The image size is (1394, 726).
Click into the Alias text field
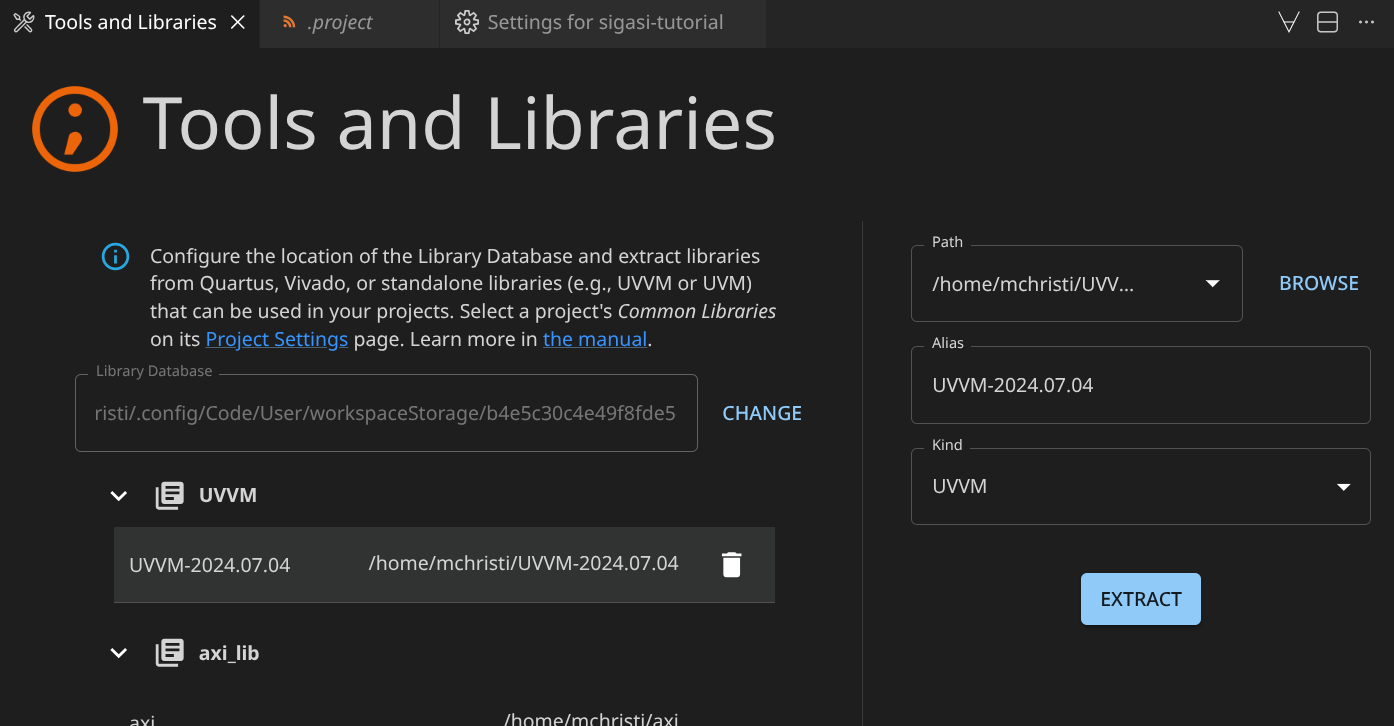coord(1140,385)
